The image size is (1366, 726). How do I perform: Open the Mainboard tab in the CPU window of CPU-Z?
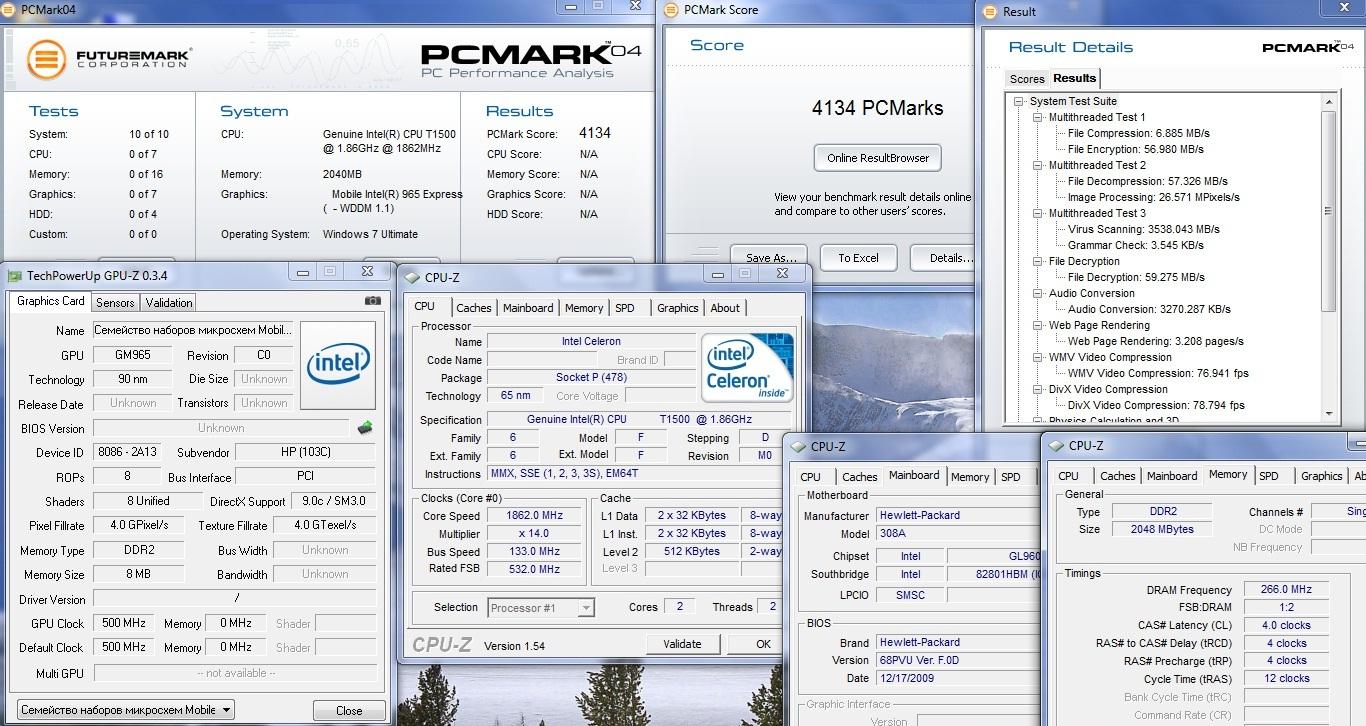tap(528, 308)
